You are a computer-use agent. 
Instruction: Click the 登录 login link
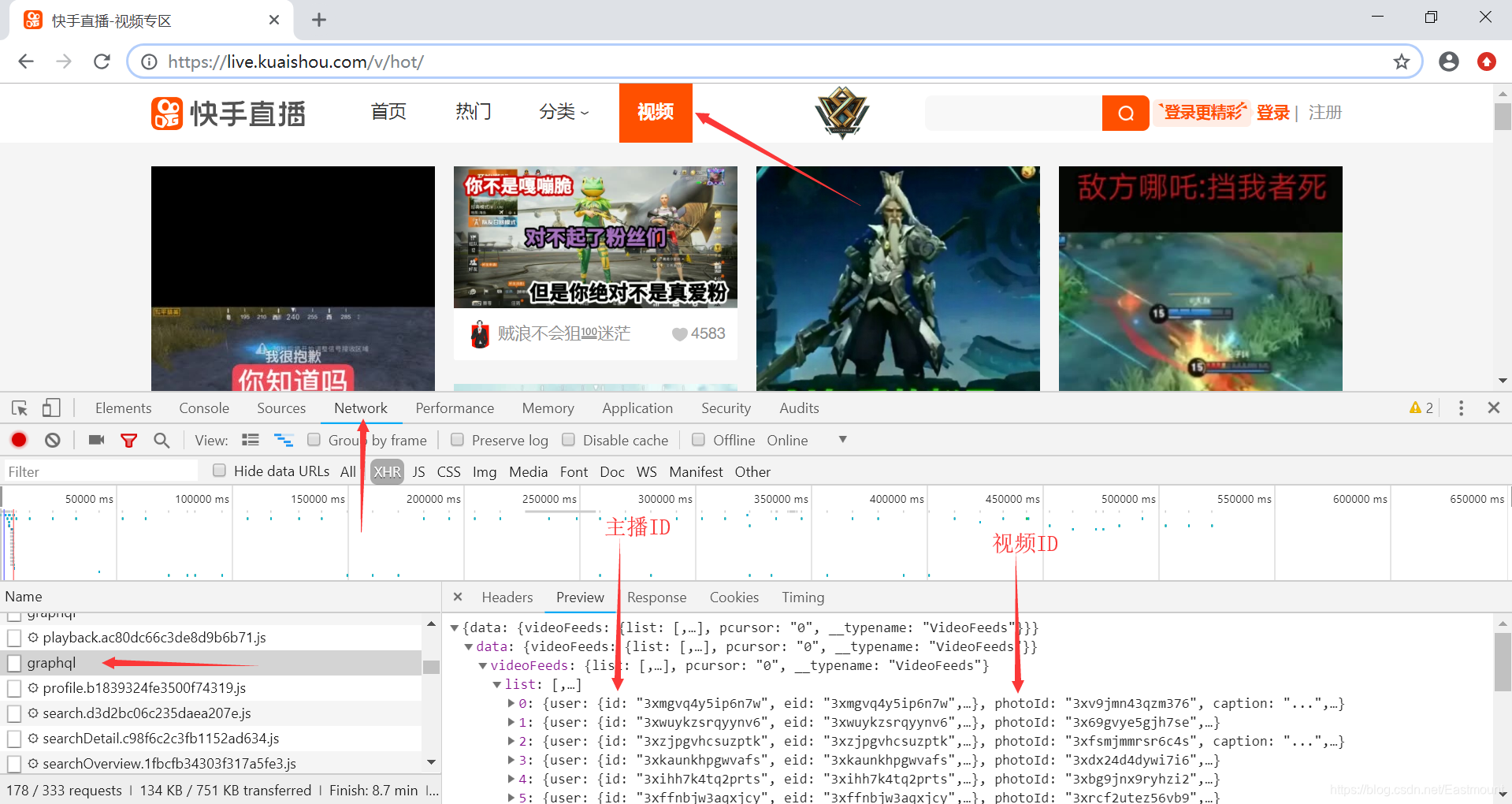[x=1272, y=113]
